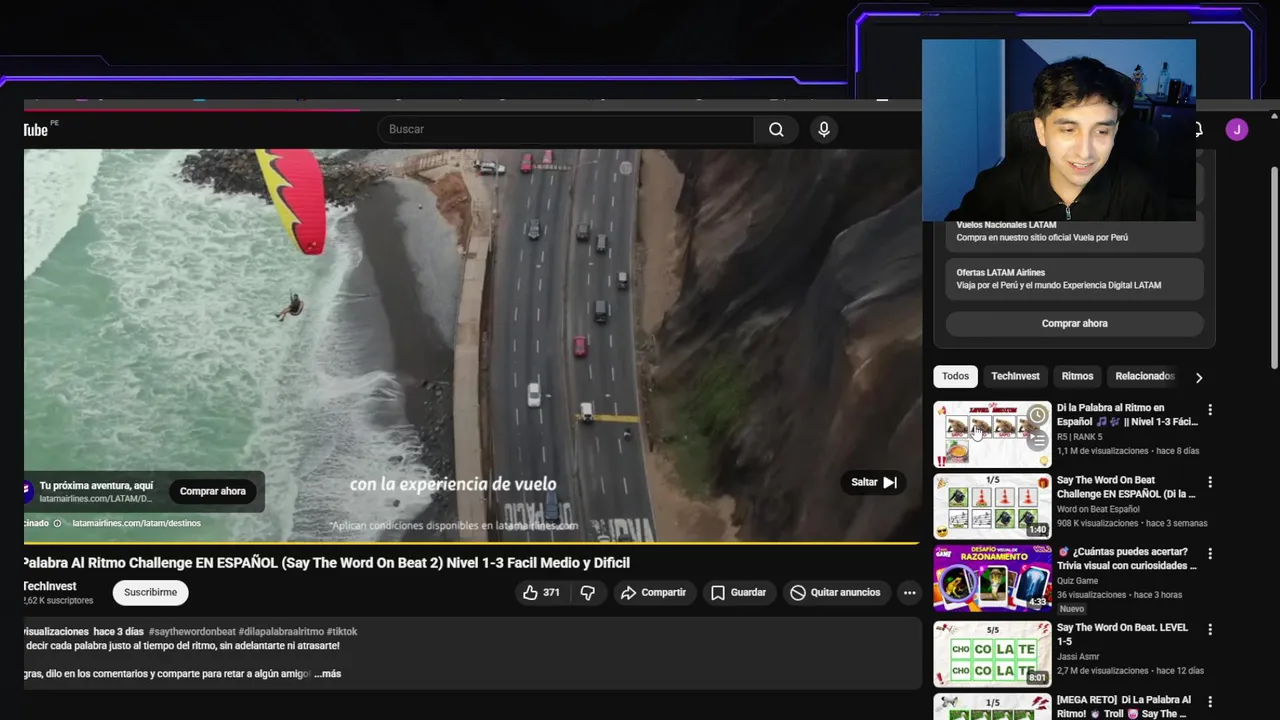Open options for Say The Word LEVEL 1-5
Image resolution: width=1280 pixels, height=720 pixels.
click(1210, 630)
